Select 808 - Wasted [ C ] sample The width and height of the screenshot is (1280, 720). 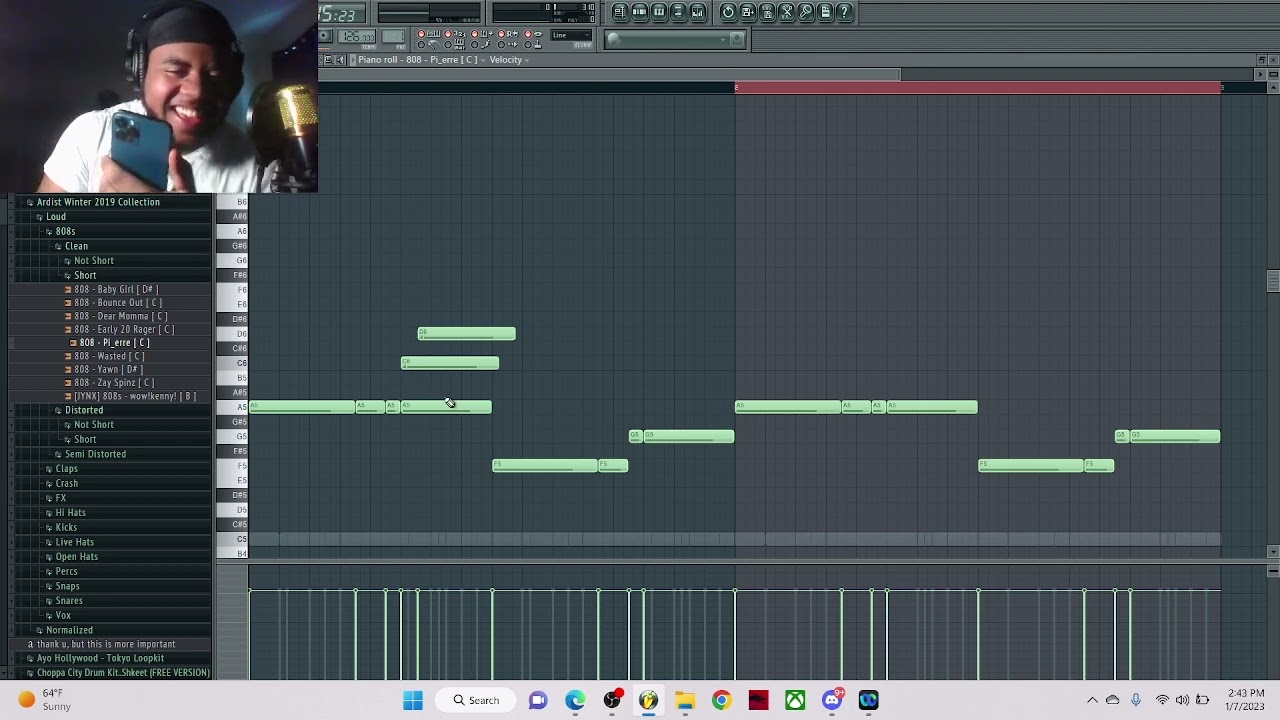(108, 356)
